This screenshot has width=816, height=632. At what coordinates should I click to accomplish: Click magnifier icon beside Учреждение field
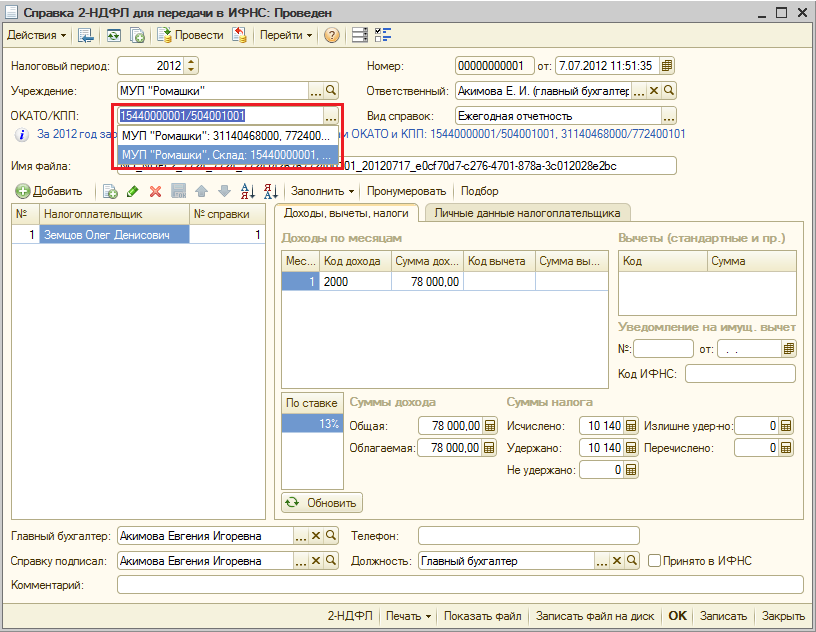332,90
